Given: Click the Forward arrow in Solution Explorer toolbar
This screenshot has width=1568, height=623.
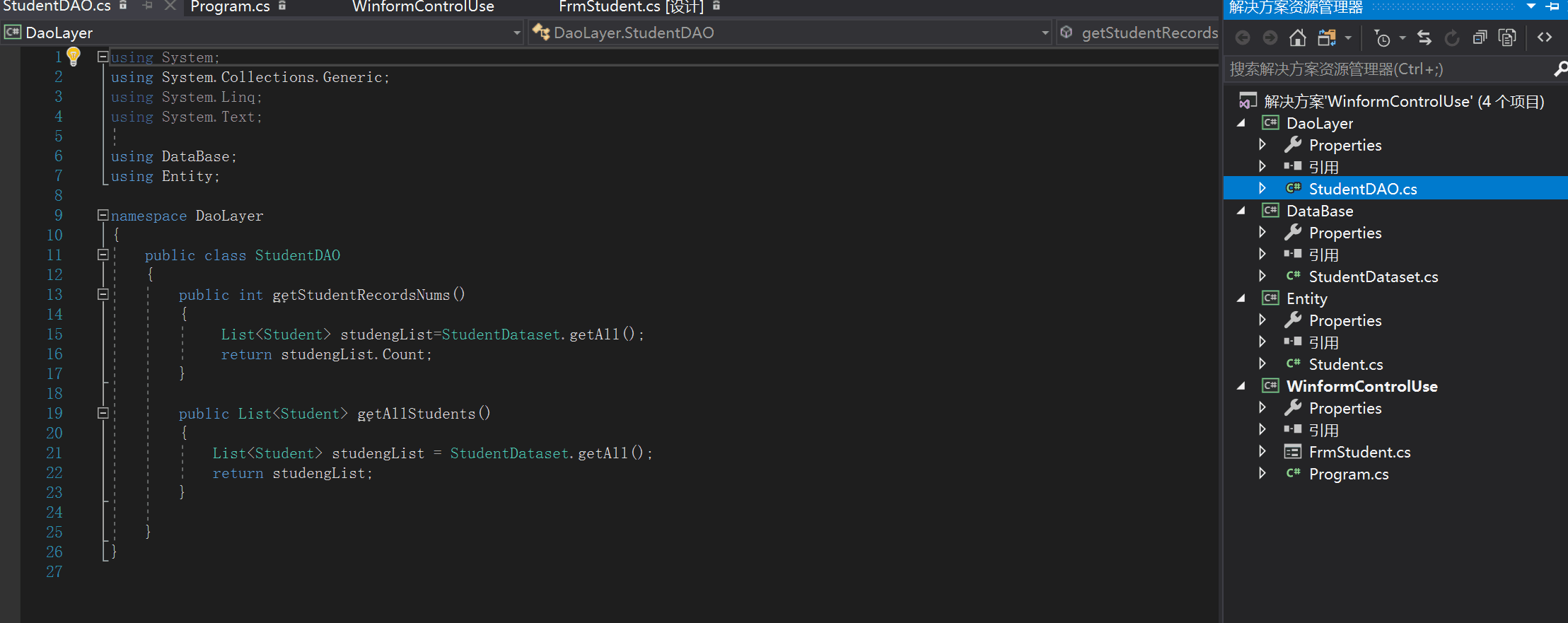Looking at the screenshot, I should pos(1270,37).
